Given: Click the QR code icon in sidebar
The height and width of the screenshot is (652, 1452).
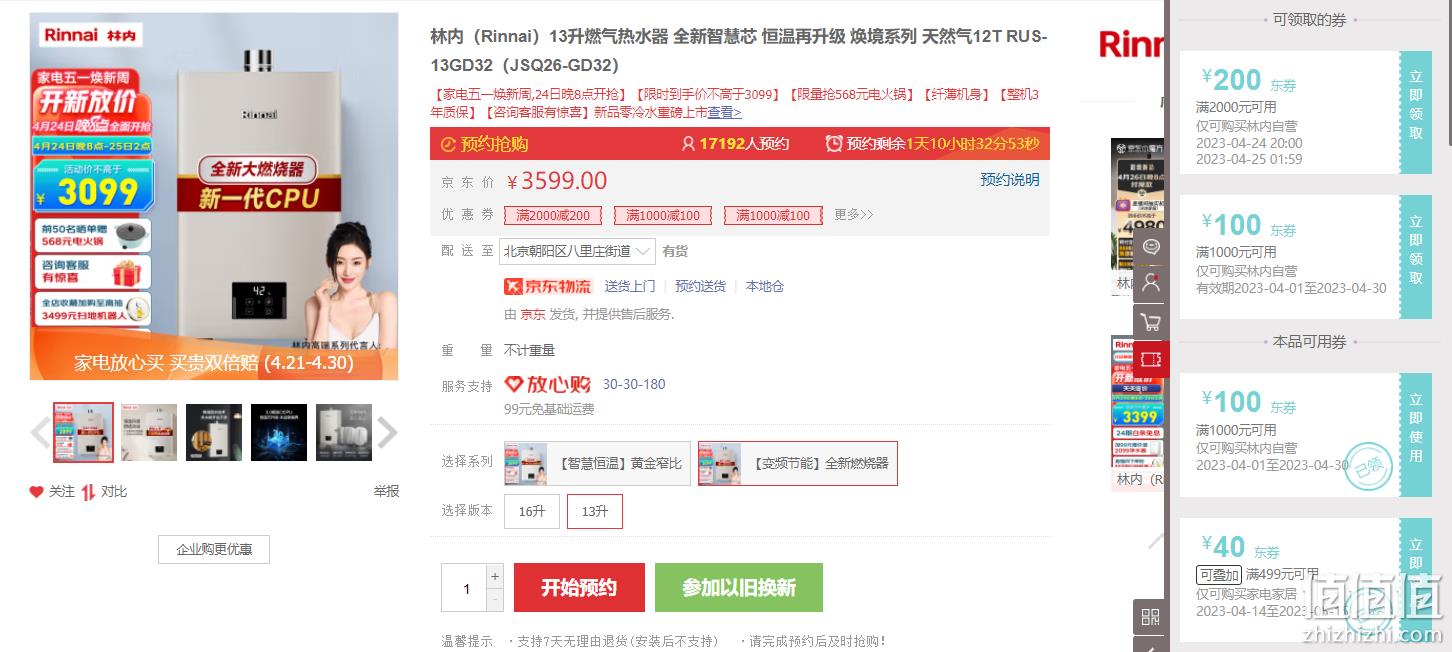Looking at the screenshot, I should (x=1151, y=616).
